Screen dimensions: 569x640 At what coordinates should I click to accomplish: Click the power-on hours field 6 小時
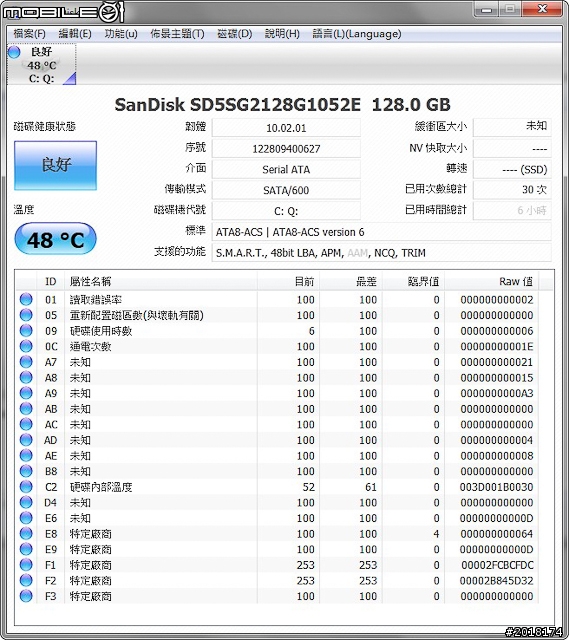(x=512, y=210)
